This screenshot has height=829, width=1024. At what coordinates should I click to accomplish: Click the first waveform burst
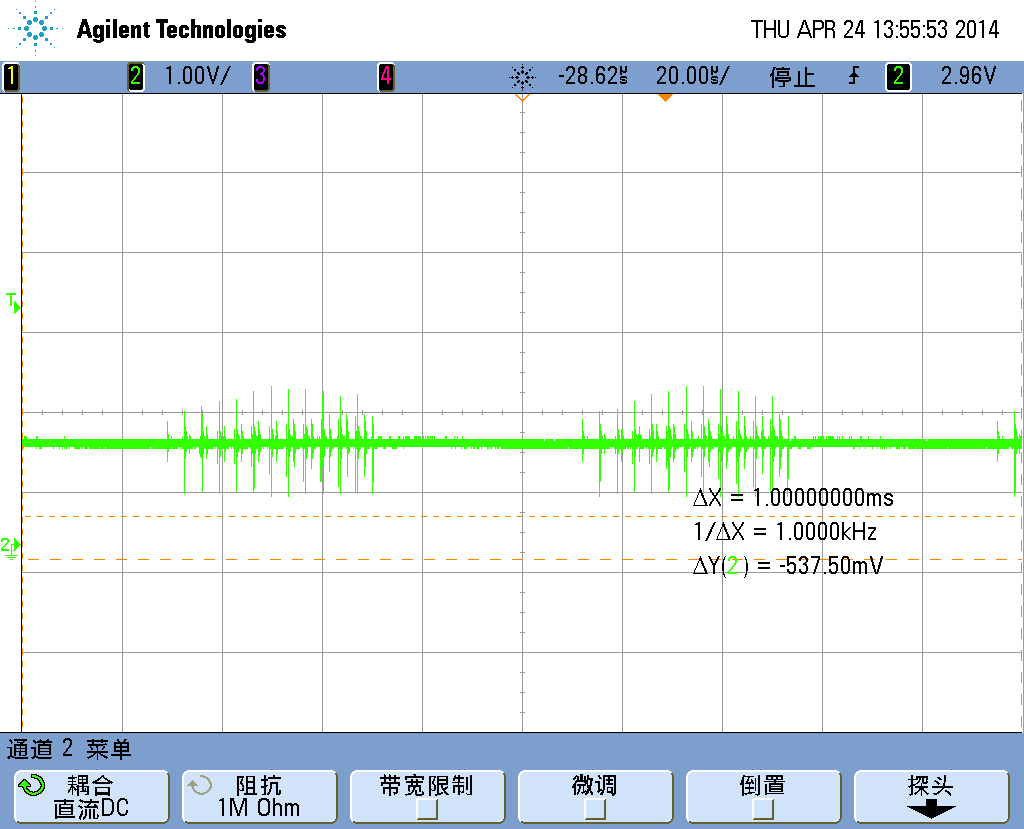click(x=270, y=442)
